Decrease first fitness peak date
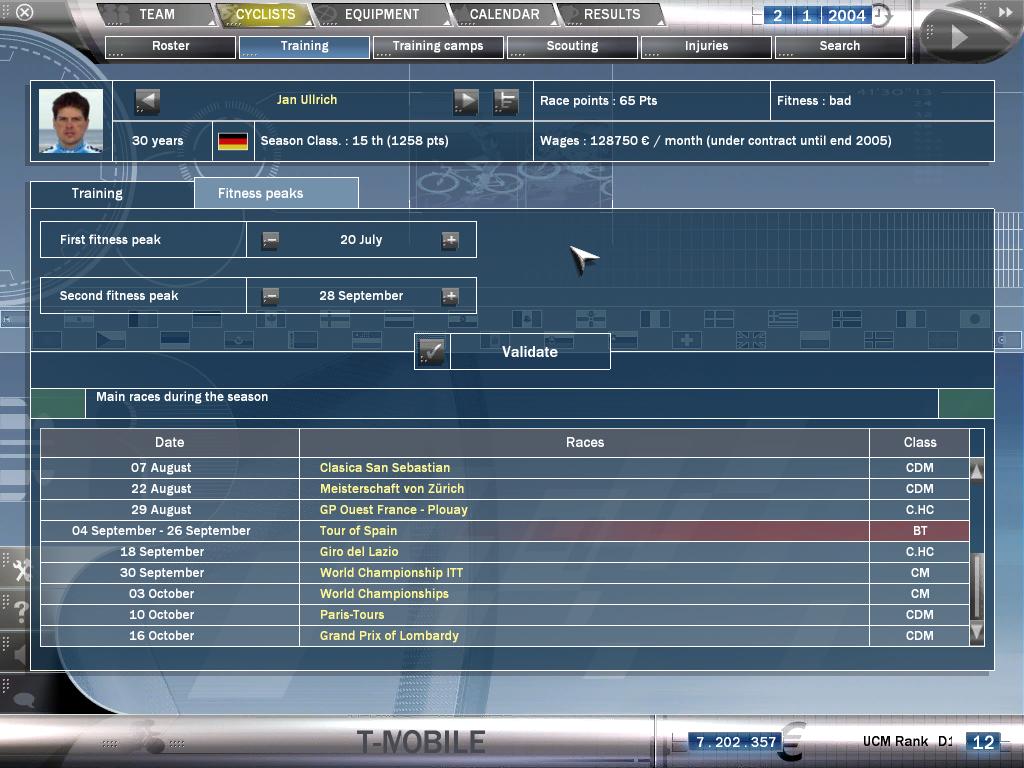 [x=270, y=240]
